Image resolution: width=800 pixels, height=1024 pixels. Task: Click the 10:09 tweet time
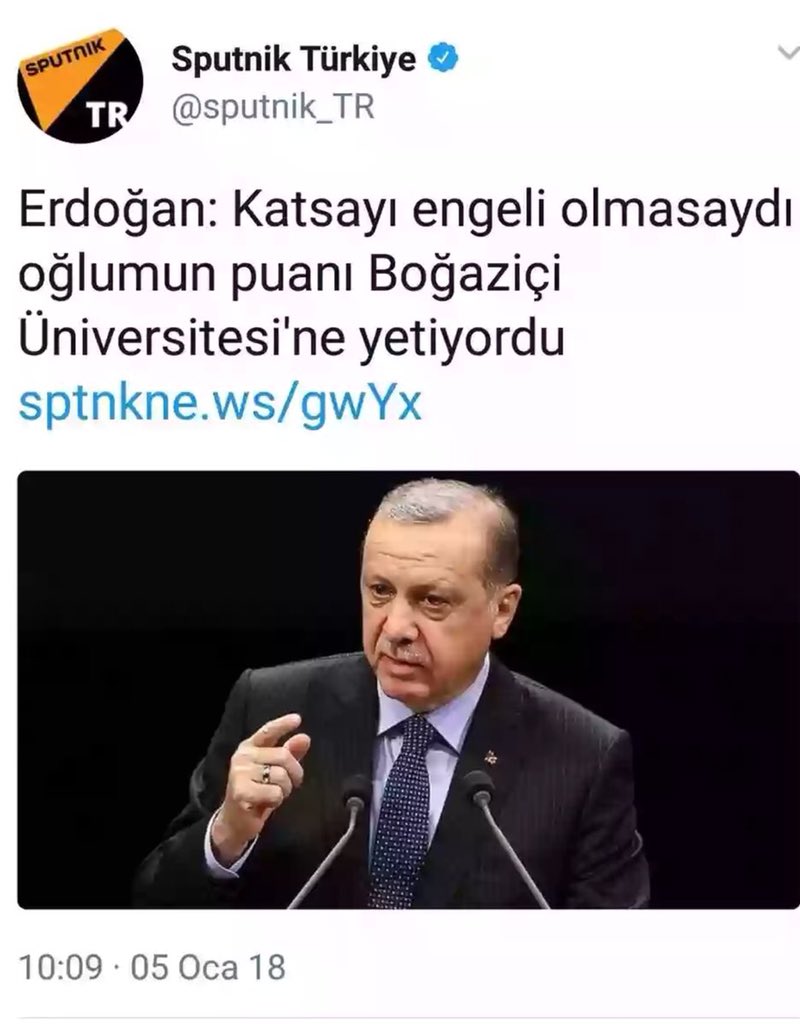click(61, 967)
